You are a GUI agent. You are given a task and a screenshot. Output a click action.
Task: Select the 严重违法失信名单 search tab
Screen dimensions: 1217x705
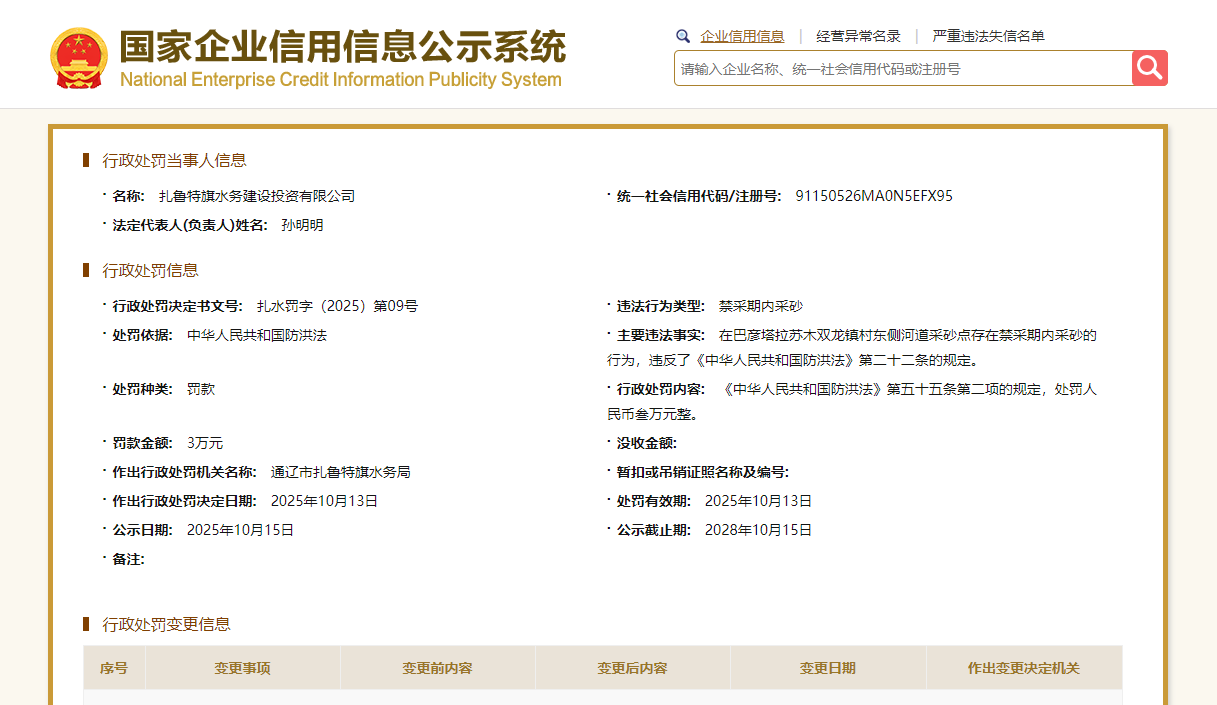(x=988, y=36)
